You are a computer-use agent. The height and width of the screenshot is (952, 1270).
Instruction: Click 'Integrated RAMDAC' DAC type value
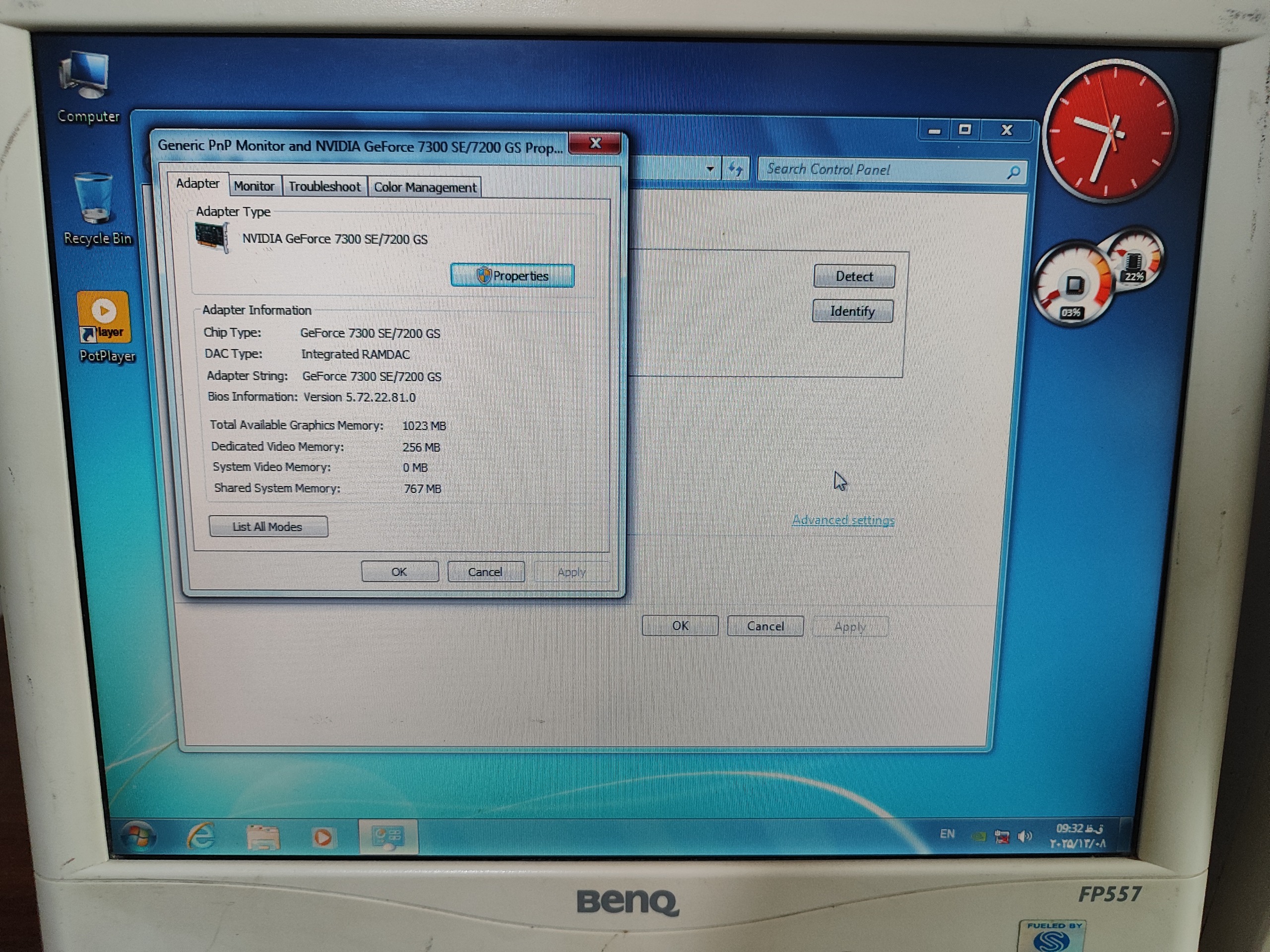pos(355,355)
